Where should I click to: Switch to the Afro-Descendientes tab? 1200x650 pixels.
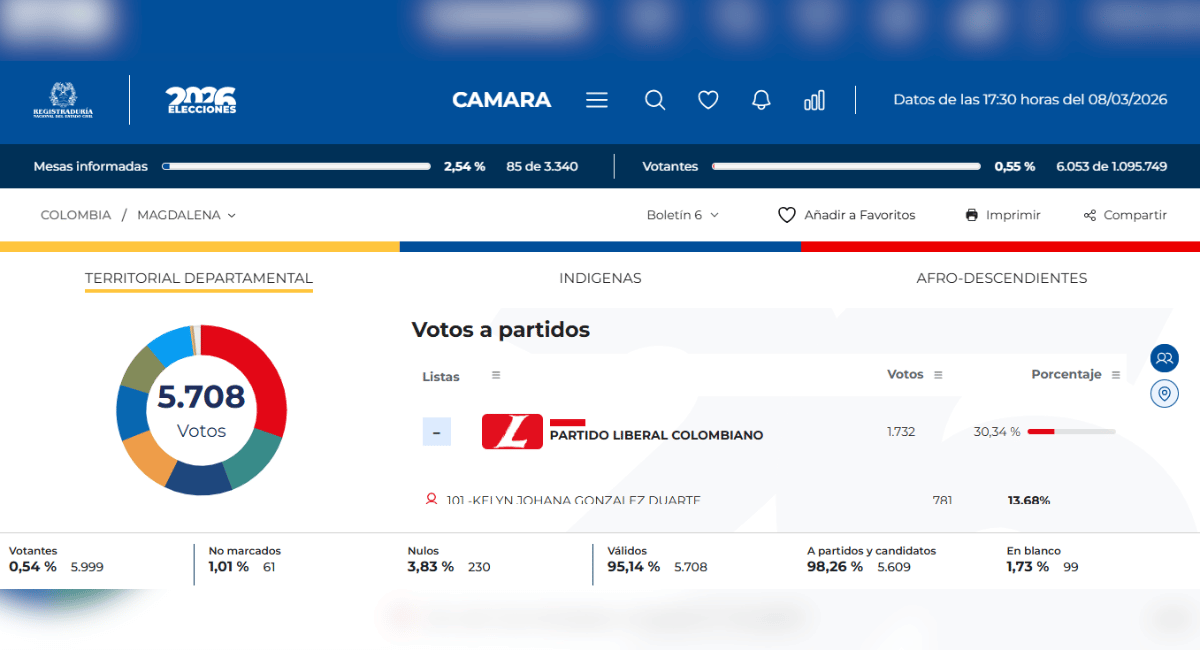tap(1001, 278)
